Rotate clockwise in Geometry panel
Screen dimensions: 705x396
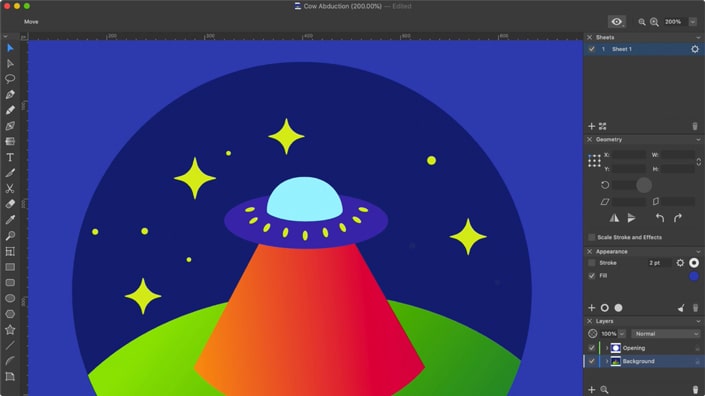tap(678, 218)
